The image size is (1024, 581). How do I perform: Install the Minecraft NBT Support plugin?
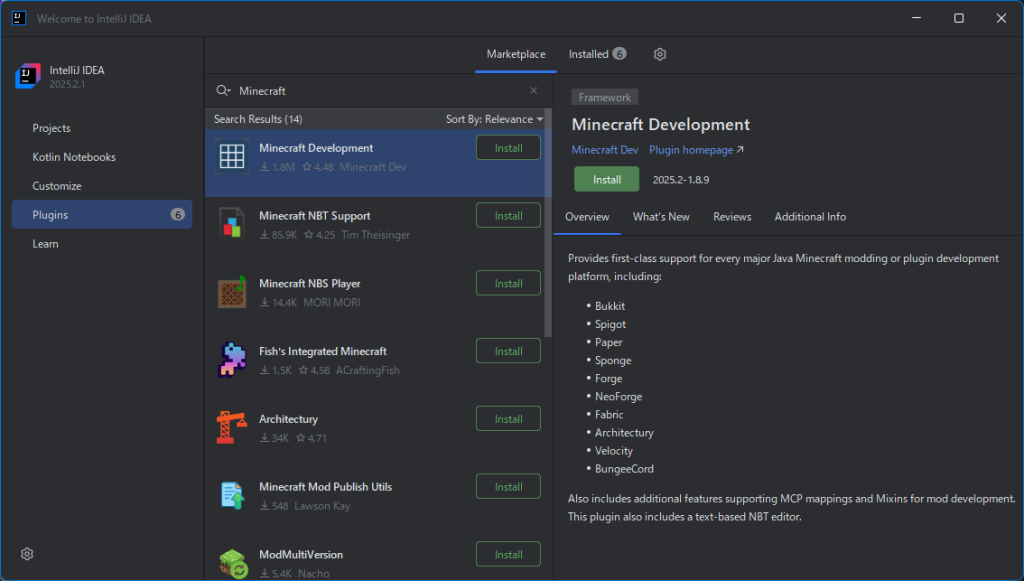coord(508,216)
